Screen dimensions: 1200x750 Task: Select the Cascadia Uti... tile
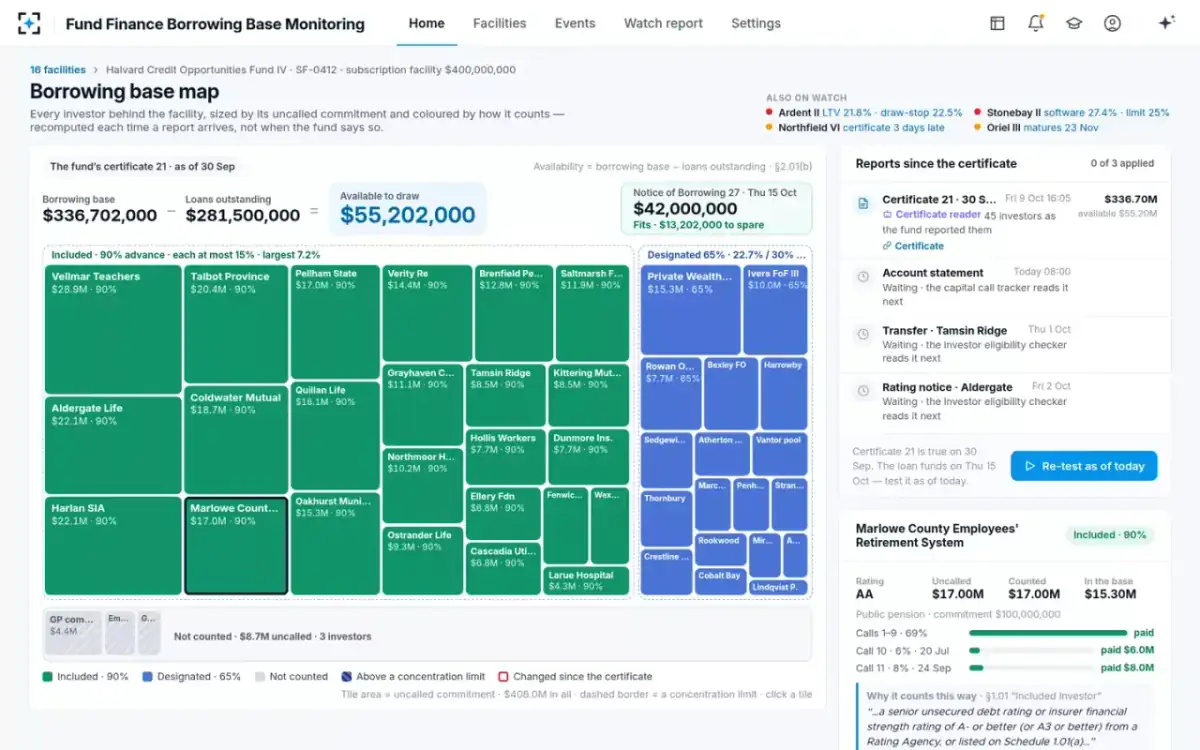pos(503,569)
